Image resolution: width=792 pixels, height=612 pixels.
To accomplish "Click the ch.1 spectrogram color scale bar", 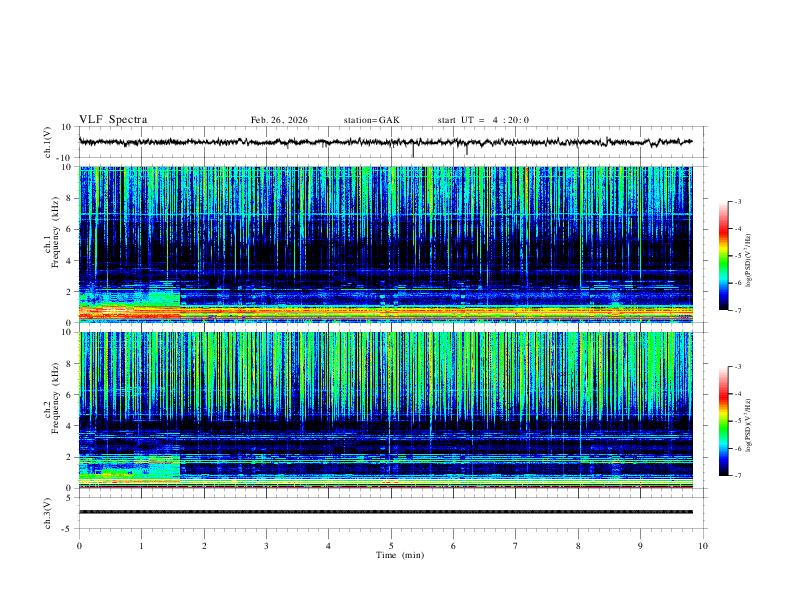I will (723, 256).
